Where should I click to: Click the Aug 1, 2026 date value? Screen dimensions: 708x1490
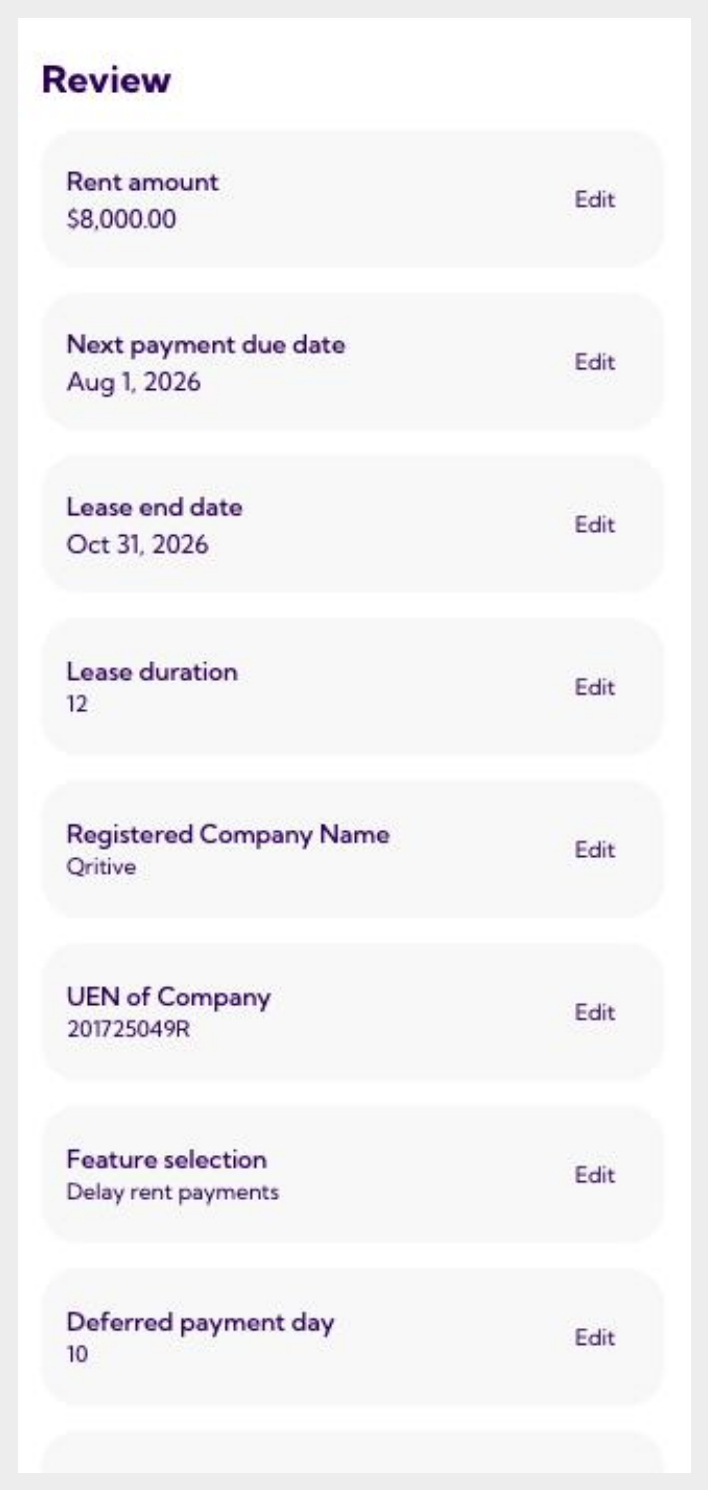tap(132, 380)
